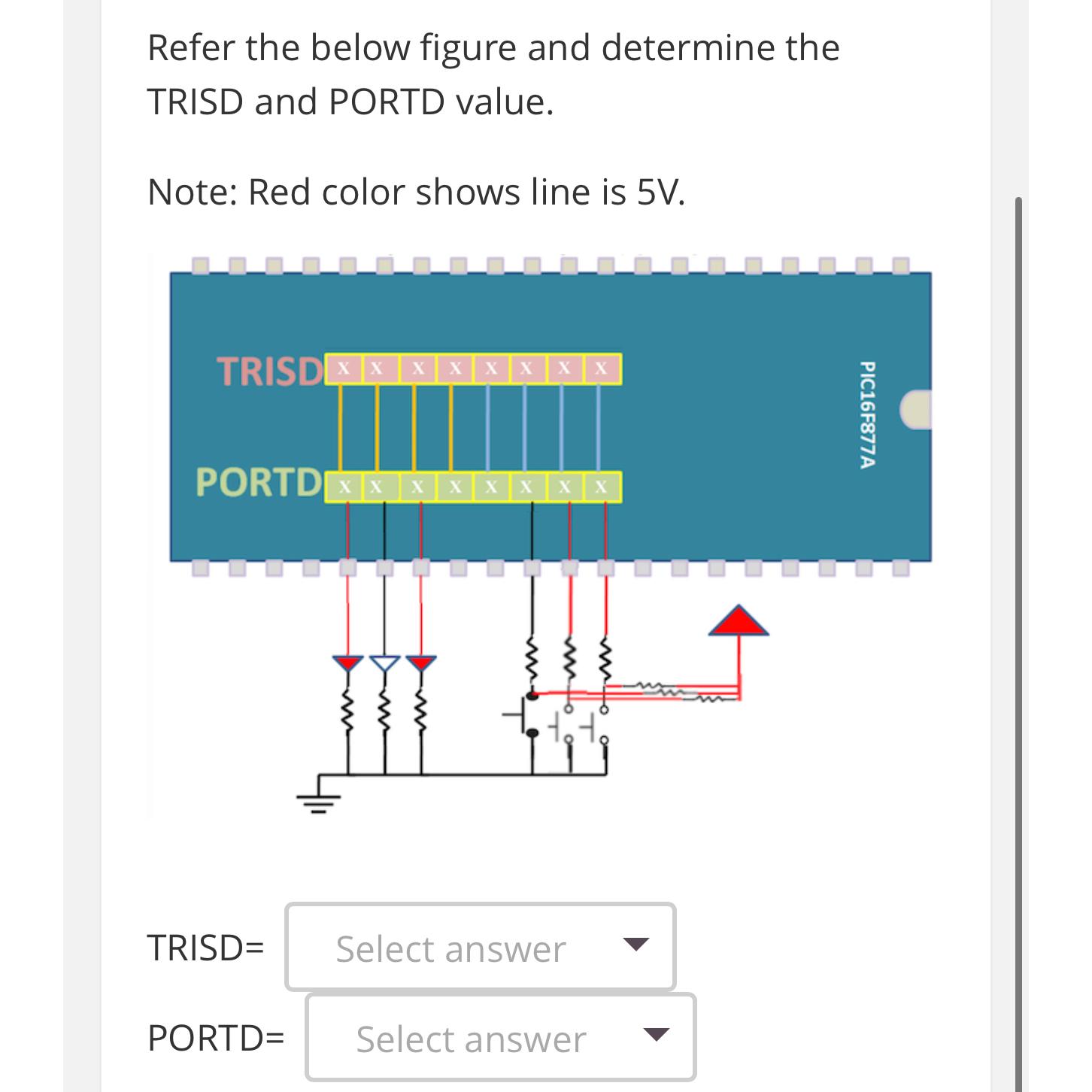Click the PIC16F877A chip label

[x=865, y=414]
